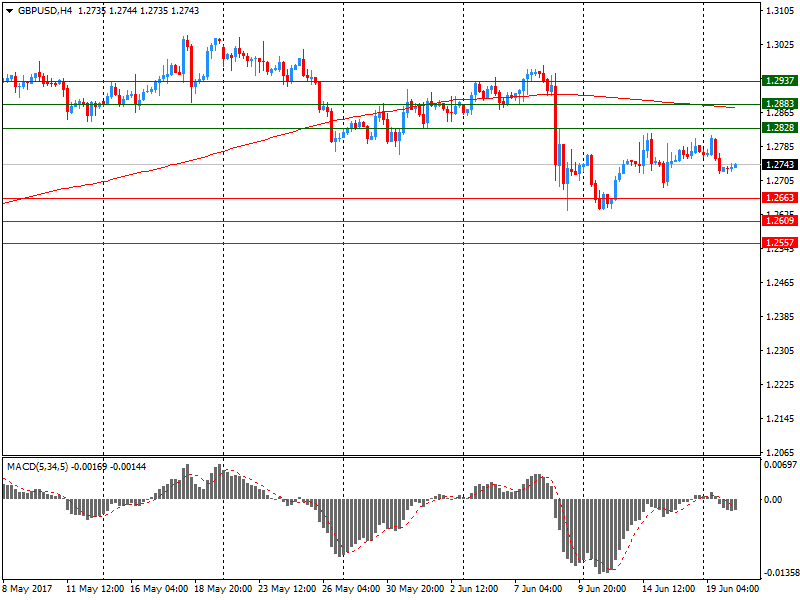Select the 1.2225 price scale value

click(x=780, y=385)
